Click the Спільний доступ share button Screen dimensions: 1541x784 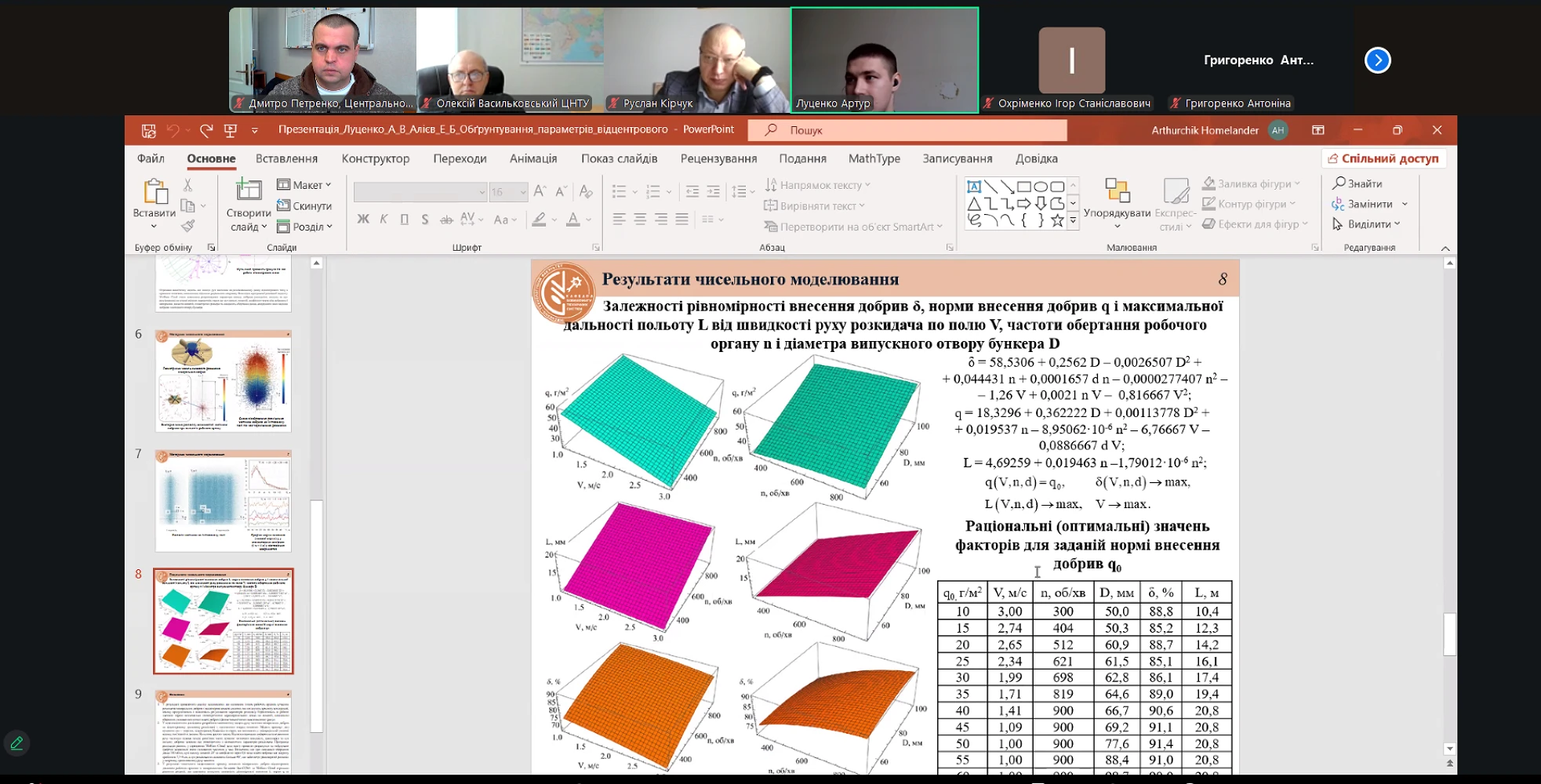(x=1383, y=158)
